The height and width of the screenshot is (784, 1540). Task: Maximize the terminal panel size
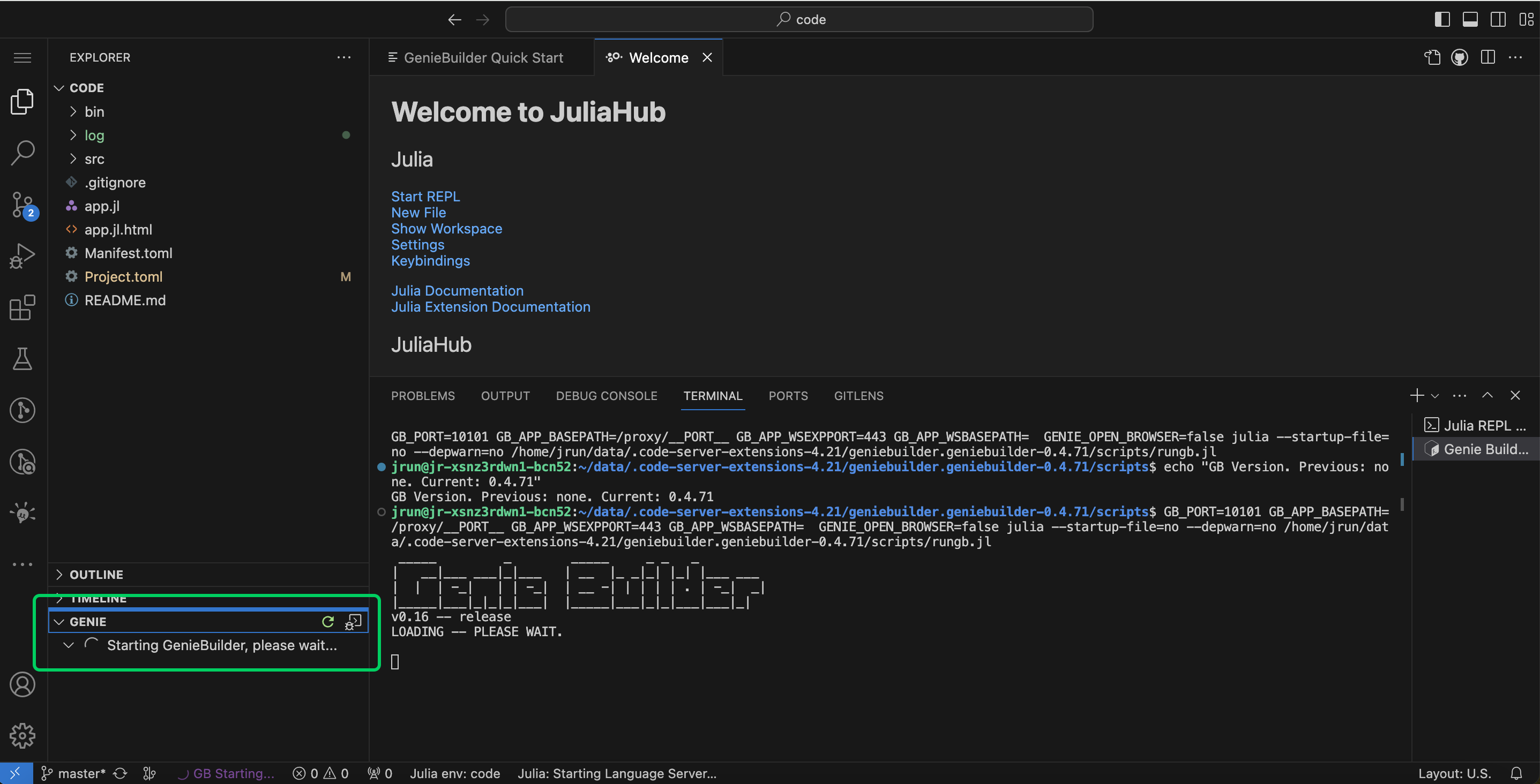pyautogui.click(x=1487, y=396)
